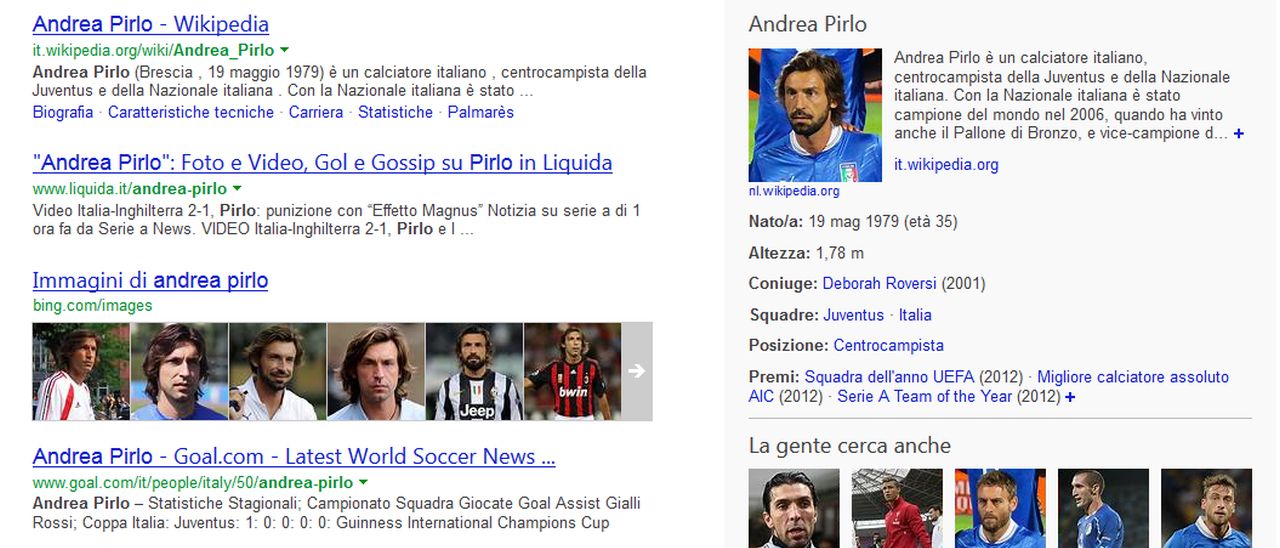This screenshot has height=548, width=1280.
Task: Open the Juventus Jeep jersey image thumbnail
Action: pos(474,371)
